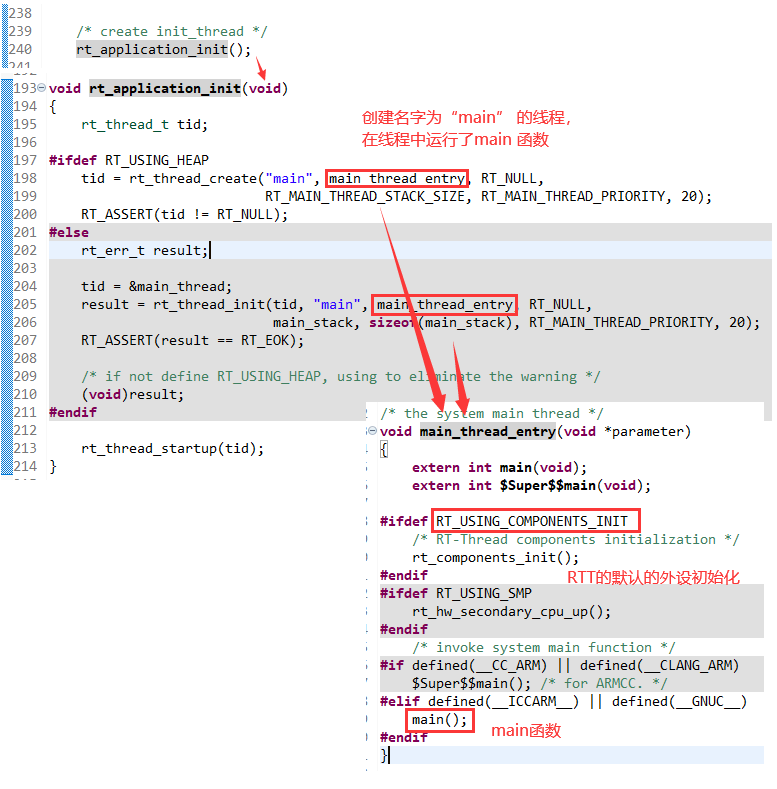The image size is (777, 789).
Task: Click line number 240 in the gutter
Action: [20, 49]
